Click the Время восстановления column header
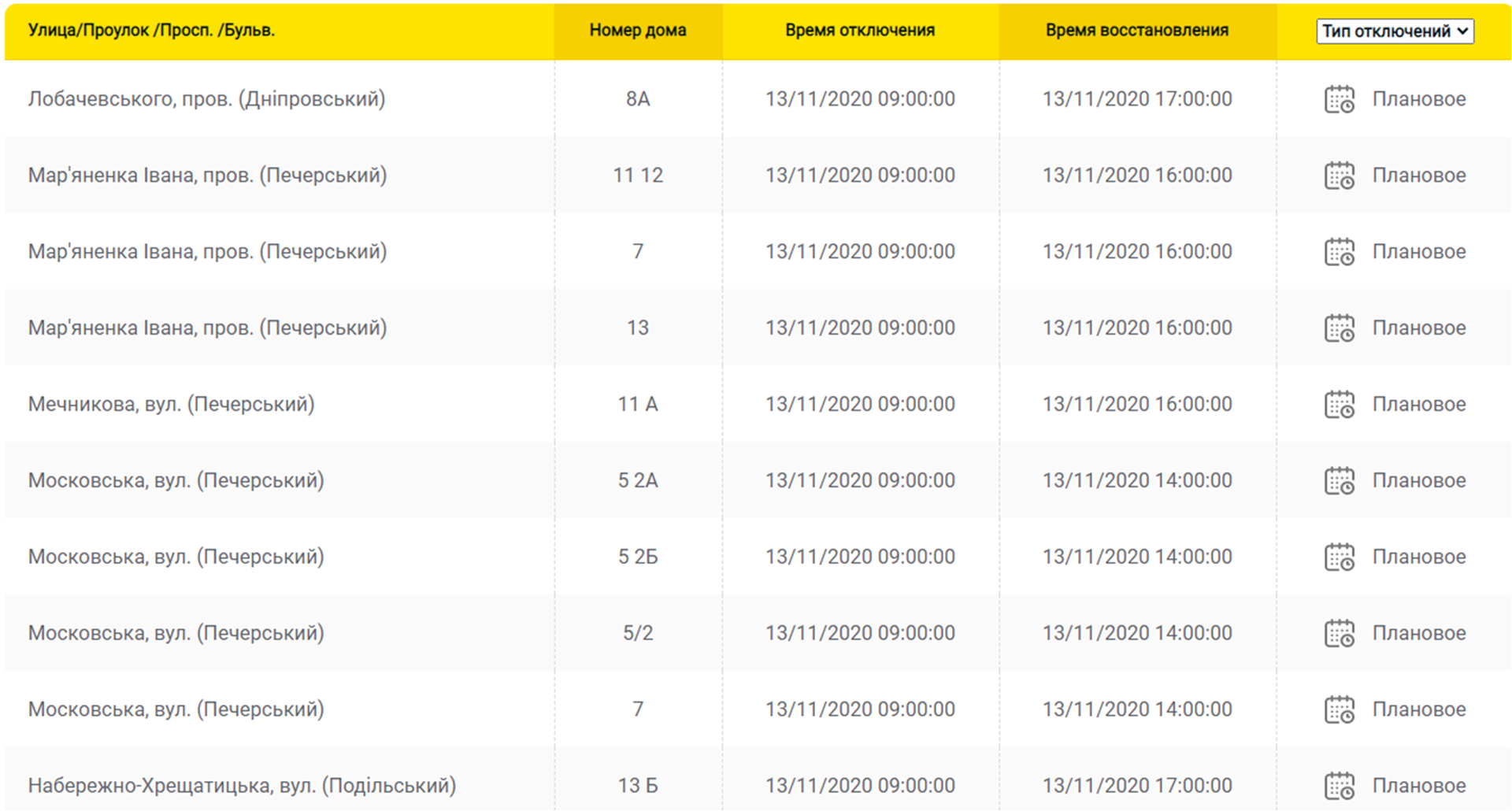 [x=1137, y=31]
